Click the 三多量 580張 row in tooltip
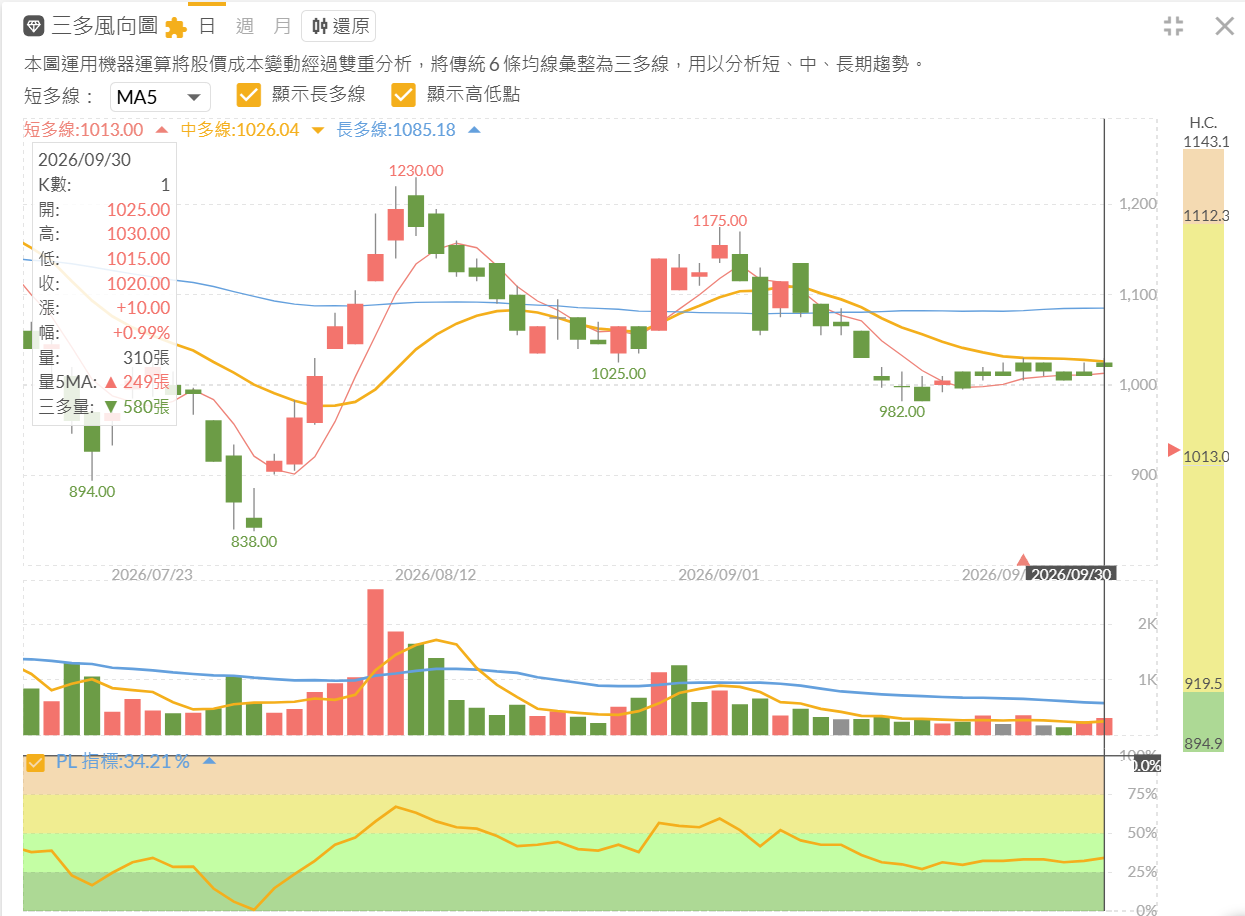 [104, 407]
